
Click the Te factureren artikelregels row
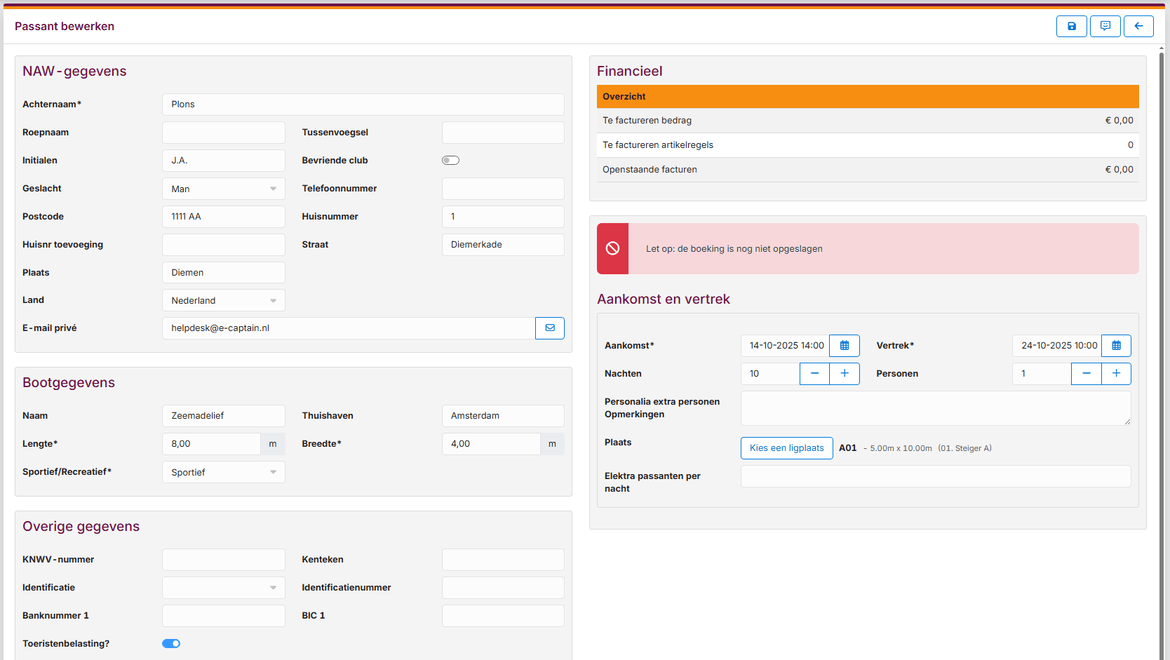point(867,144)
